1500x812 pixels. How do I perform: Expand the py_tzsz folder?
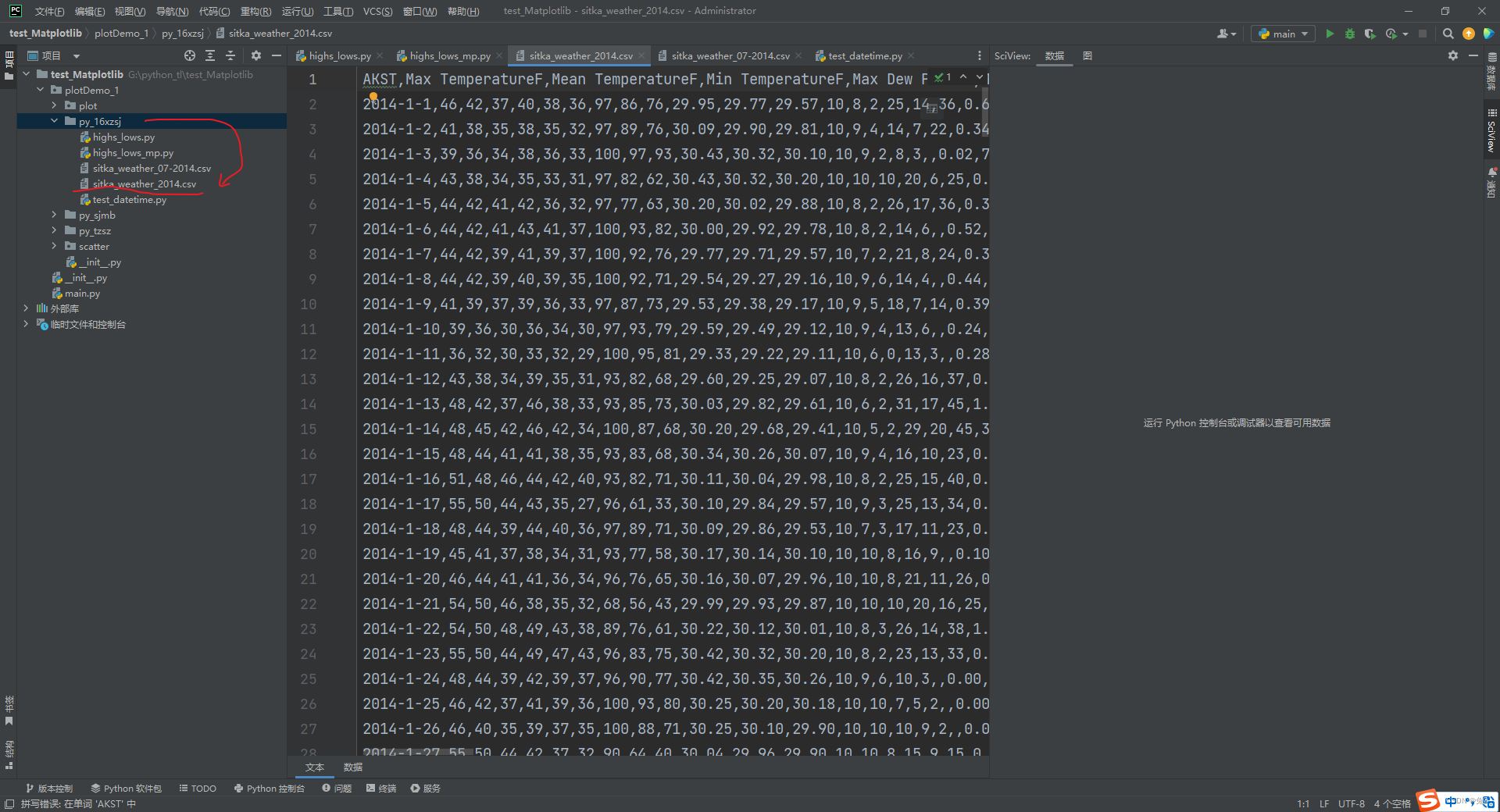point(55,230)
